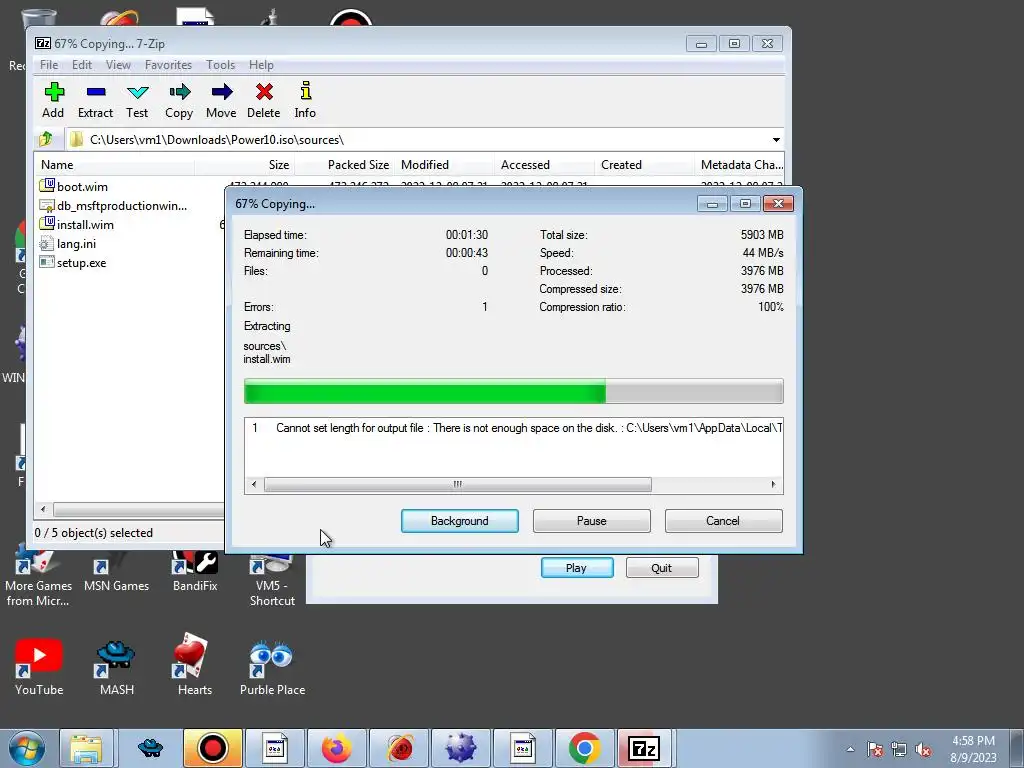Click the Action Center flag tray icon
1024x768 pixels.
point(875,750)
